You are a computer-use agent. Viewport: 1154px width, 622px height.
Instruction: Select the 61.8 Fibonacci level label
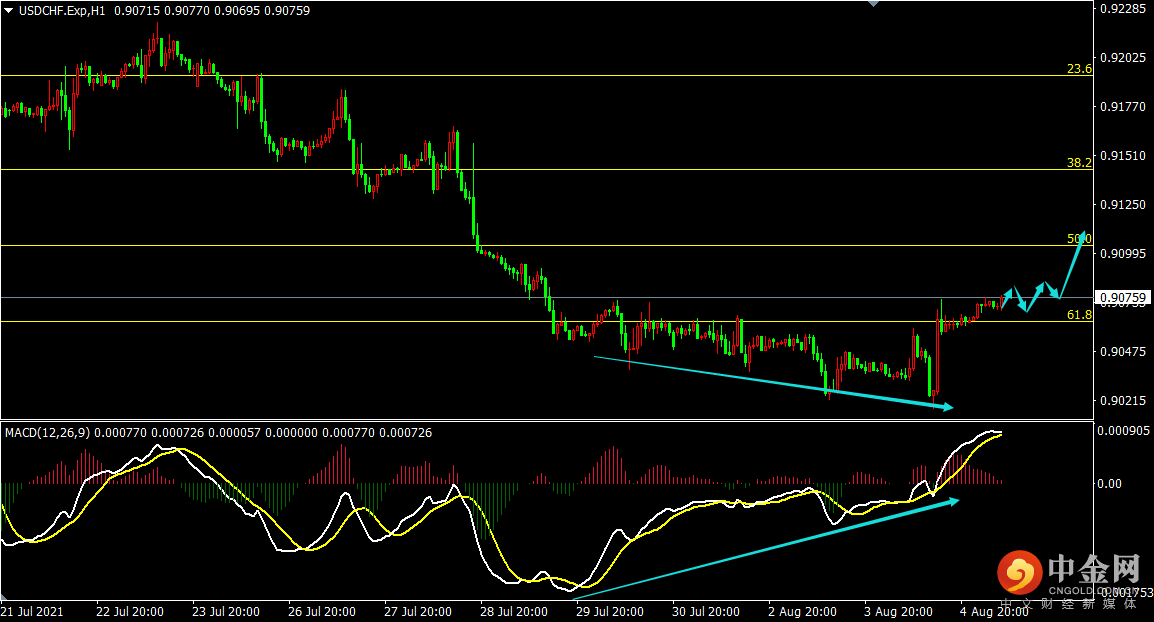click(1079, 315)
